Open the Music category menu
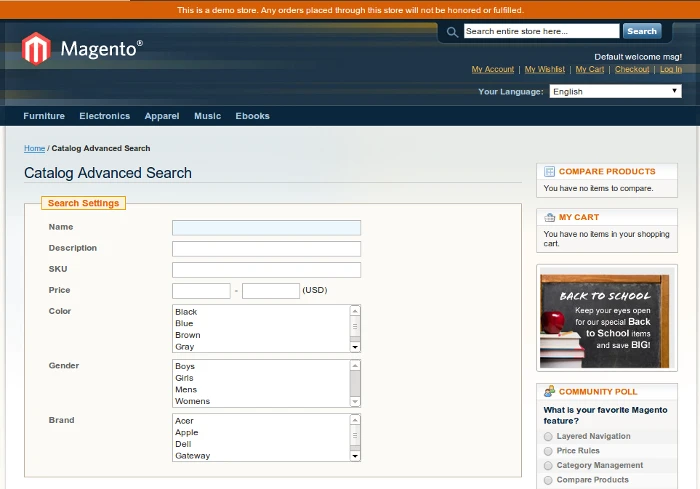The image size is (700, 489). click(207, 116)
